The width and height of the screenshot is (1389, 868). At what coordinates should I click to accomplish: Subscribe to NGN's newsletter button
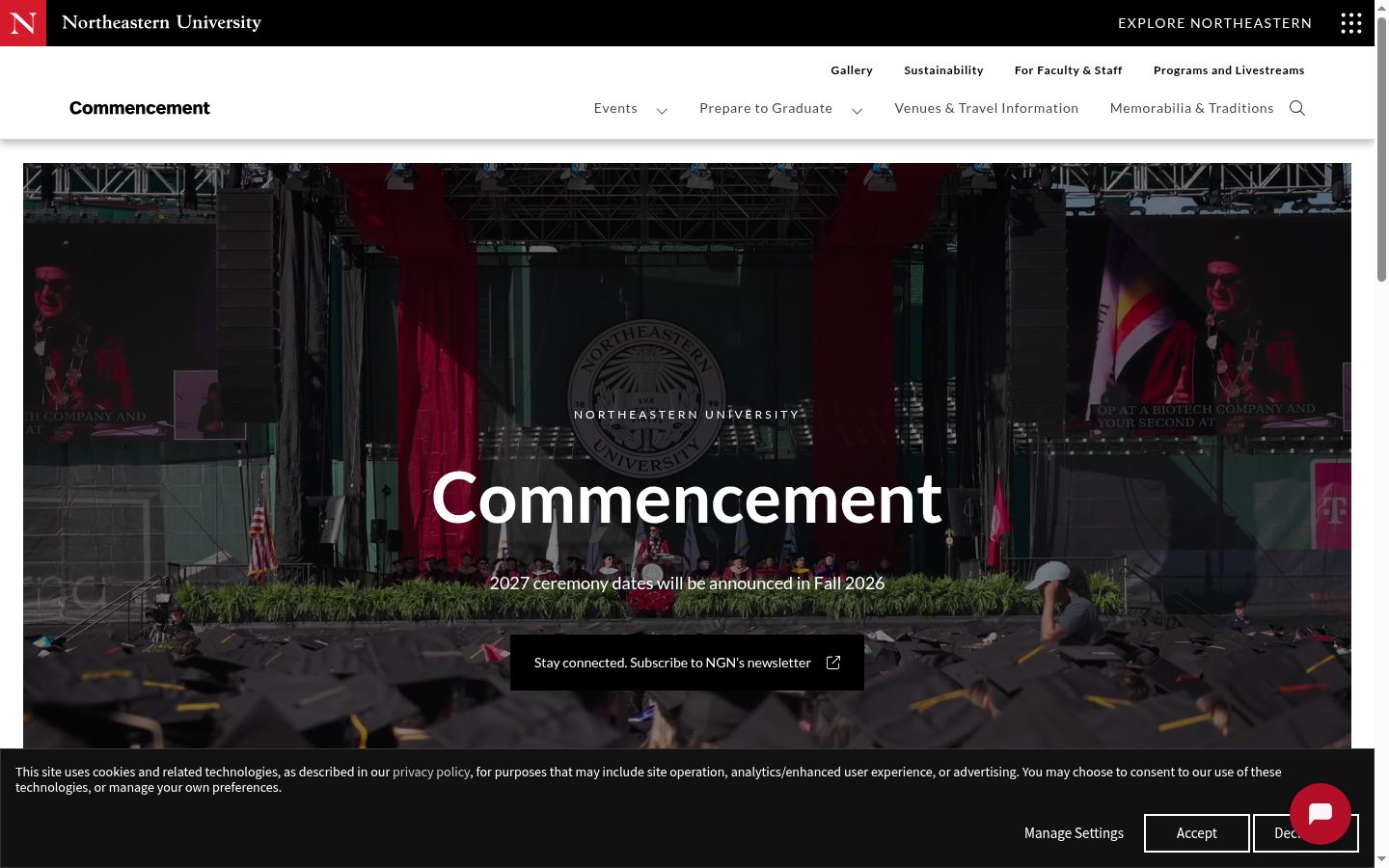point(687,663)
